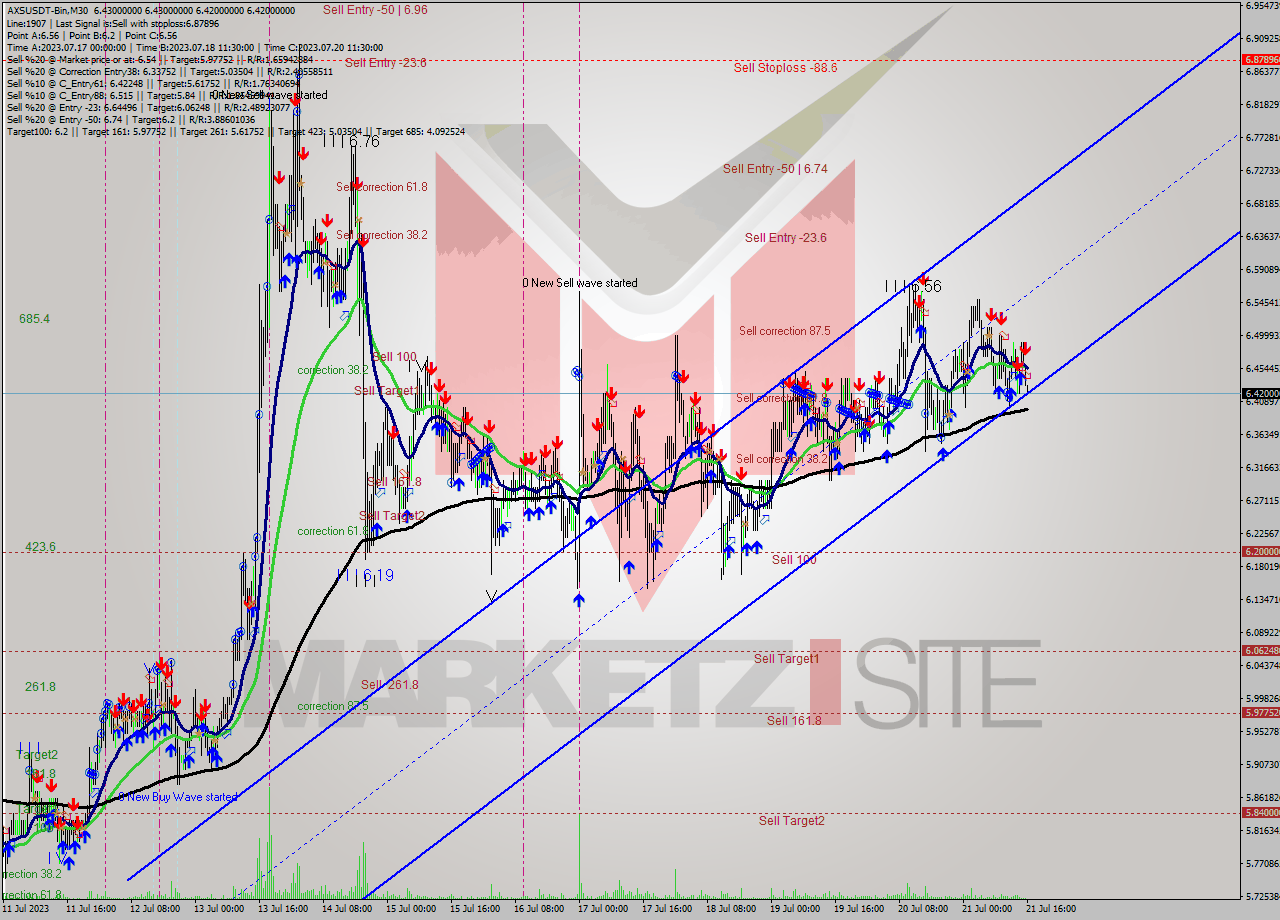Screen dimensions: 1280x920
Task: Click the blue 'I I I 6.19' low label
Action: coord(366,575)
